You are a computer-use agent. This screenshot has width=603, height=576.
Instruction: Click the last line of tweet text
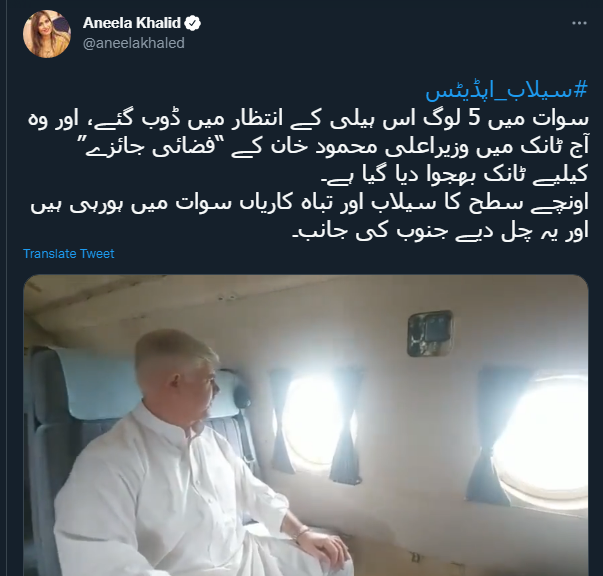point(441,231)
